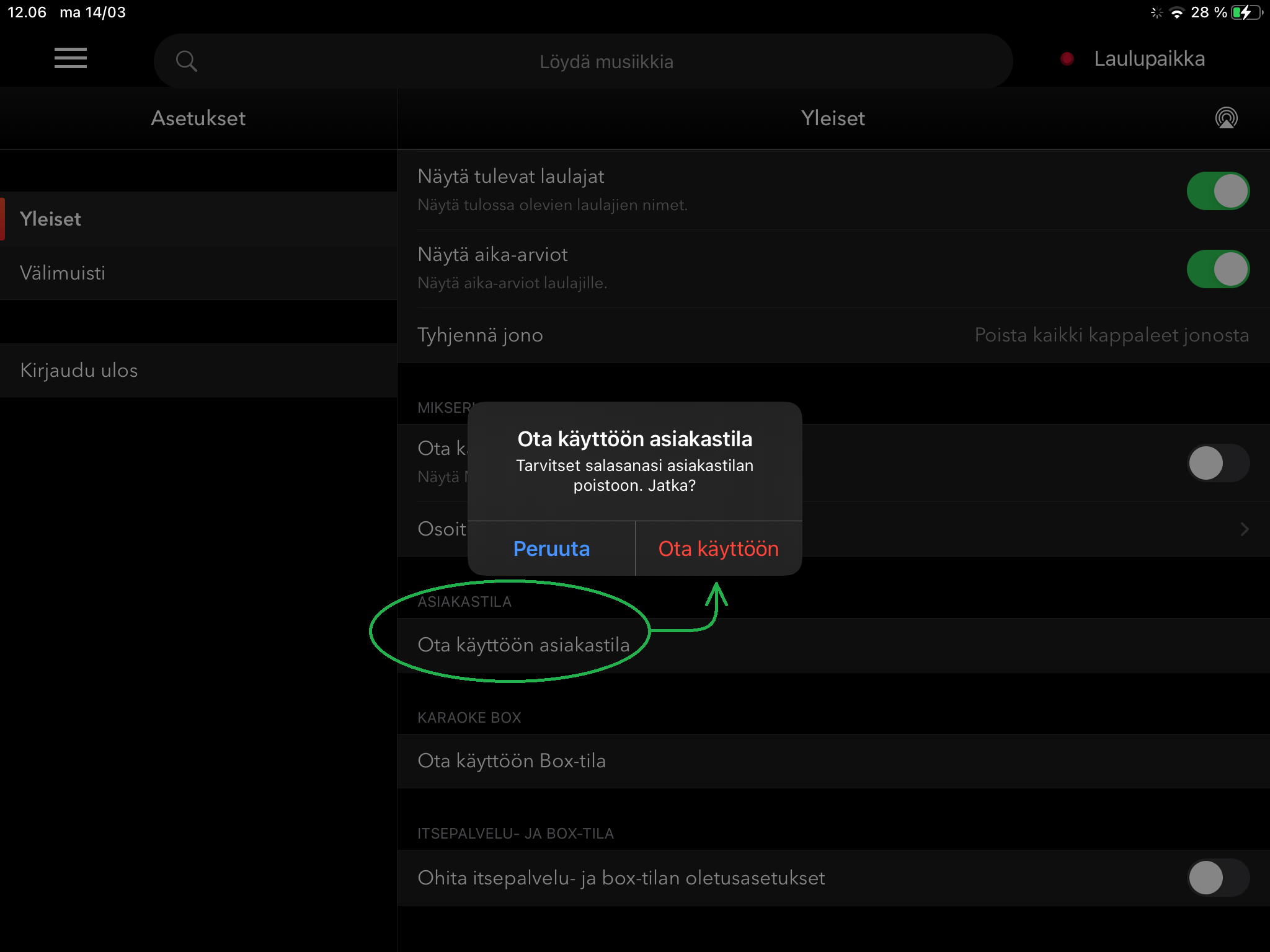Tap the ASIAKASTILA section header
The height and width of the screenshot is (952, 1270).
(464, 602)
